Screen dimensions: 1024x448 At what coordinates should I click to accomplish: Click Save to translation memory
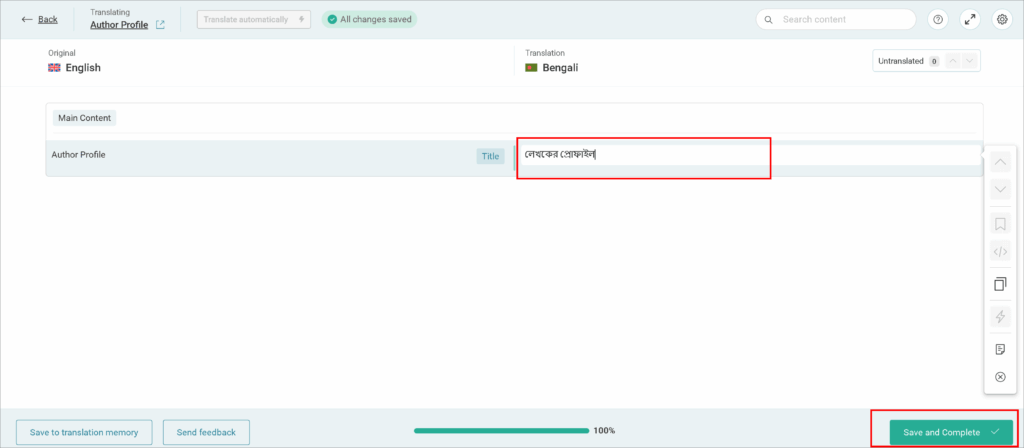click(x=84, y=432)
